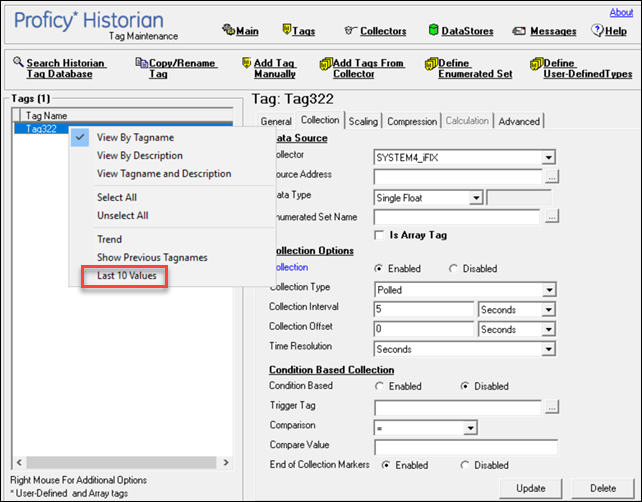The width and height of the screenshot is (642, 502).
Task: Open the Collection Interval units dropdown
Action: click(x=549, y=310)
